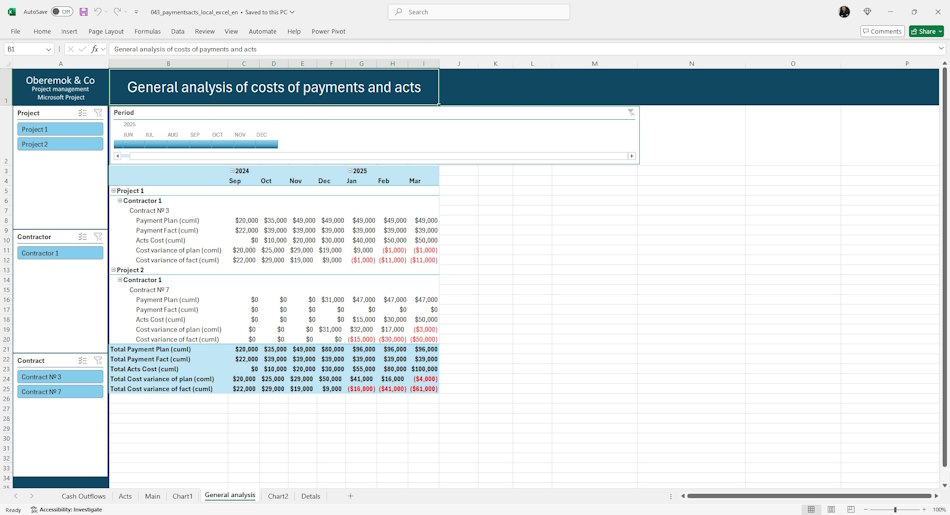Open Customize Quick Access Toolbar menu

coord(136,12)
